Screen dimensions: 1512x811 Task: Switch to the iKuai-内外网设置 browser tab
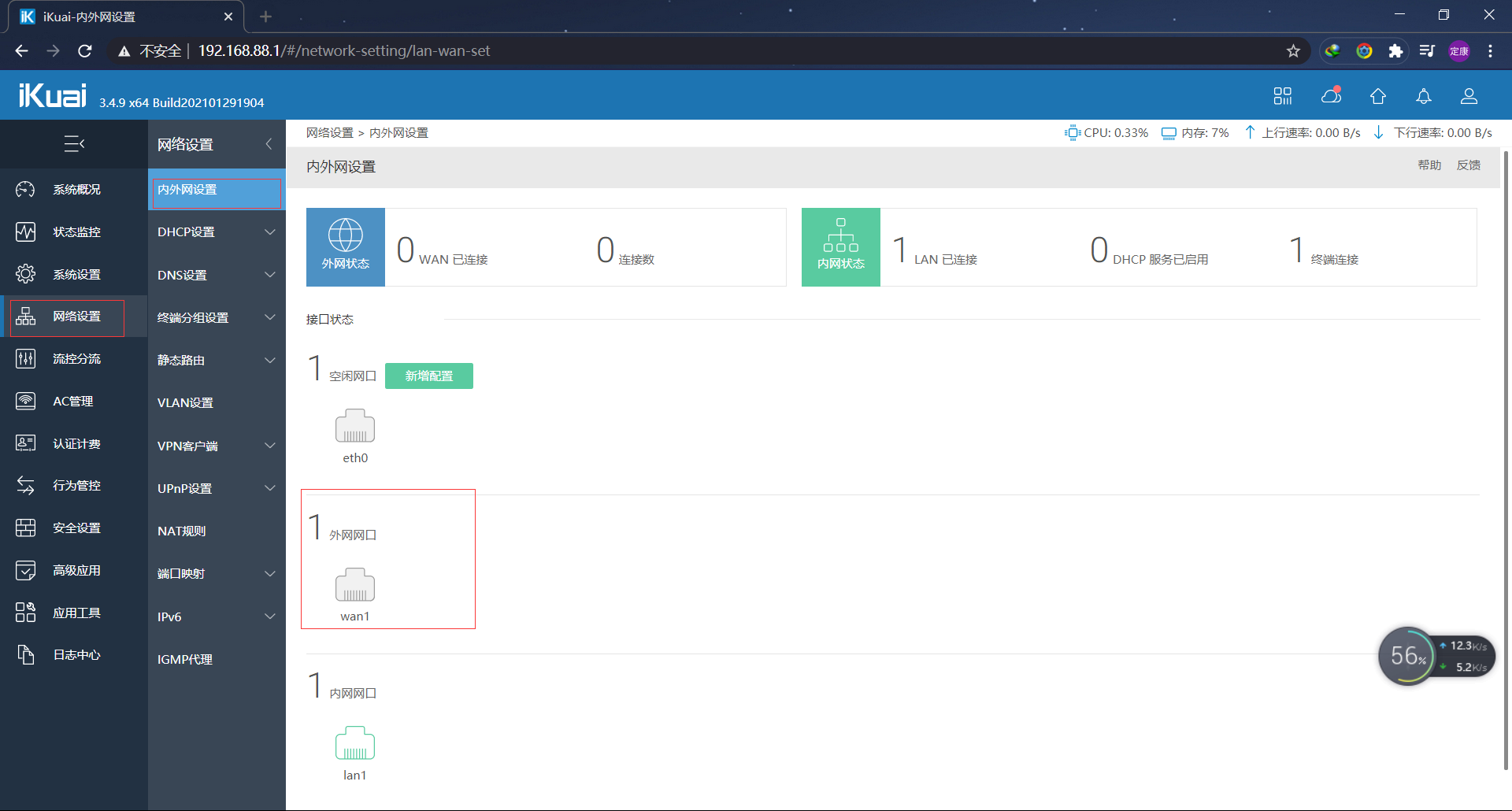pyautogui.click(x=126, y=17)
